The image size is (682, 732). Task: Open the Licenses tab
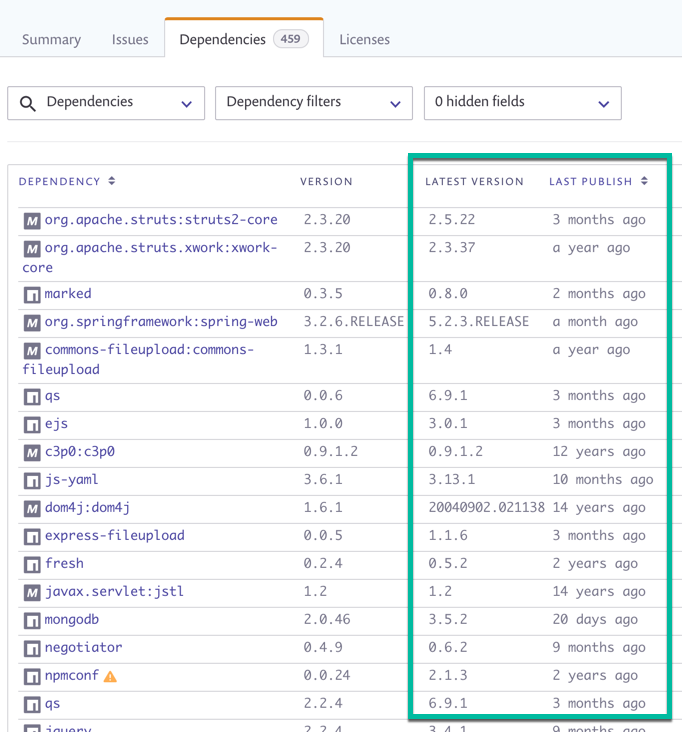(x=365, y=40)
